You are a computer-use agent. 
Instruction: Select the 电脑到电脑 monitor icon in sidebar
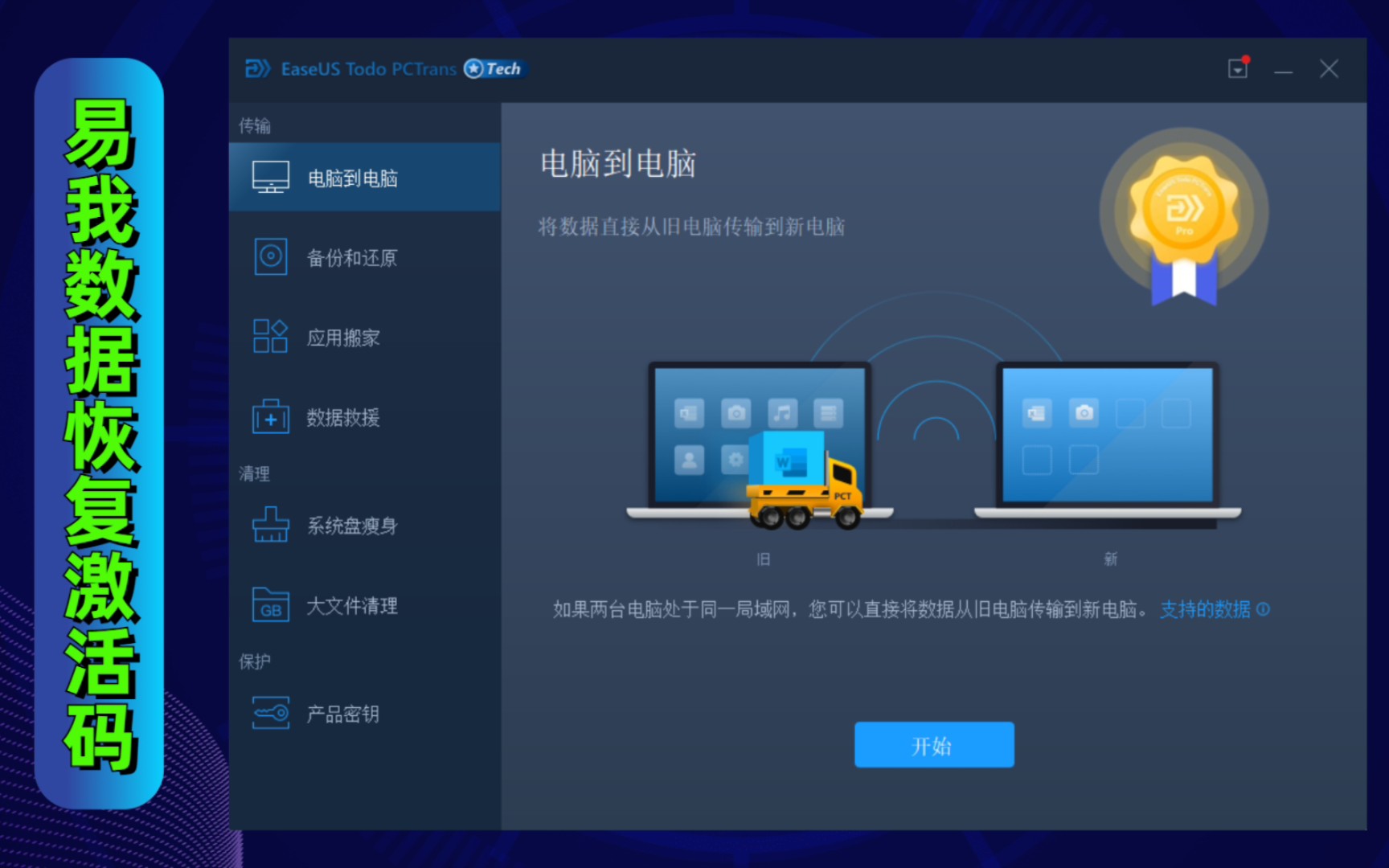tap(269, 176)
